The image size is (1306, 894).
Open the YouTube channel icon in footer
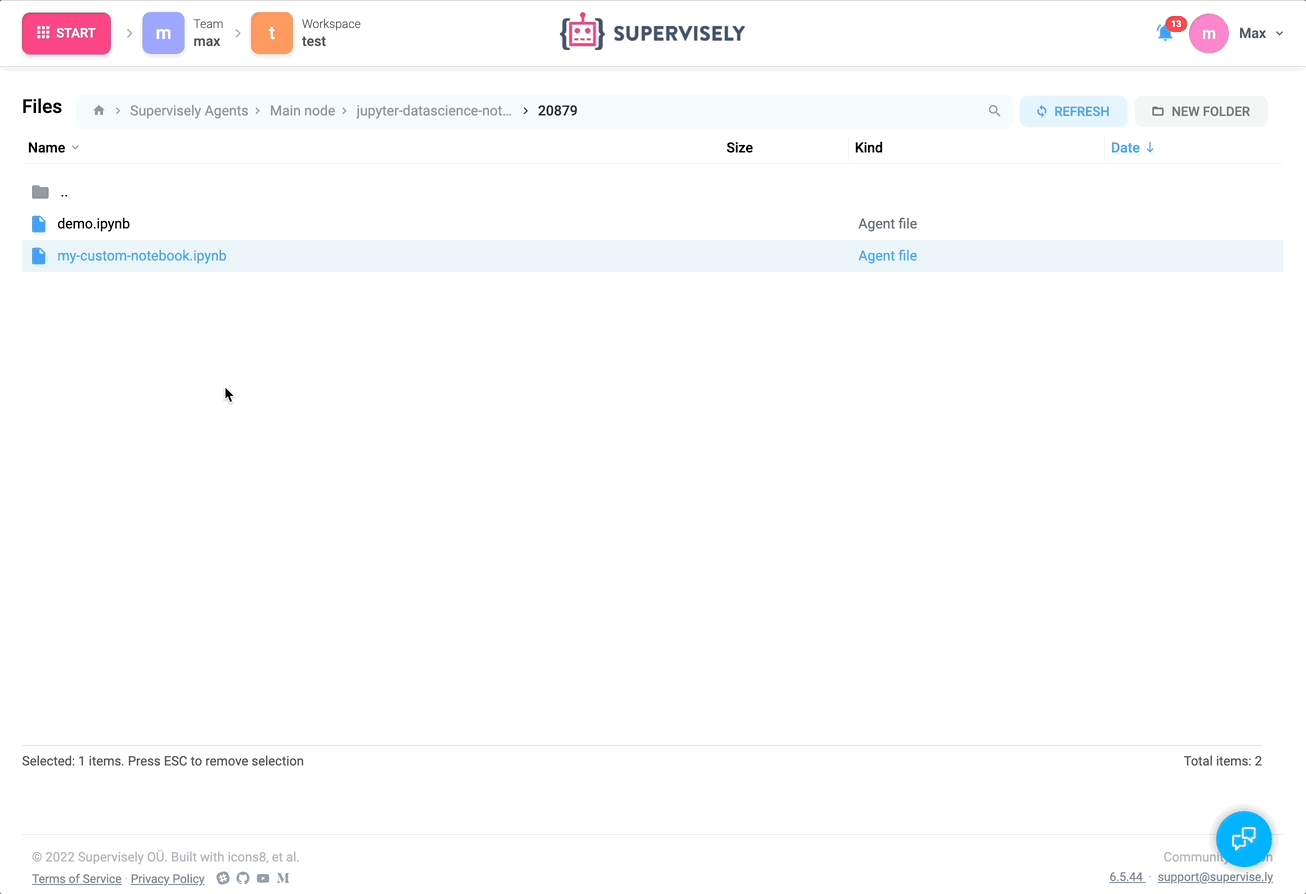tap(262, 878)
